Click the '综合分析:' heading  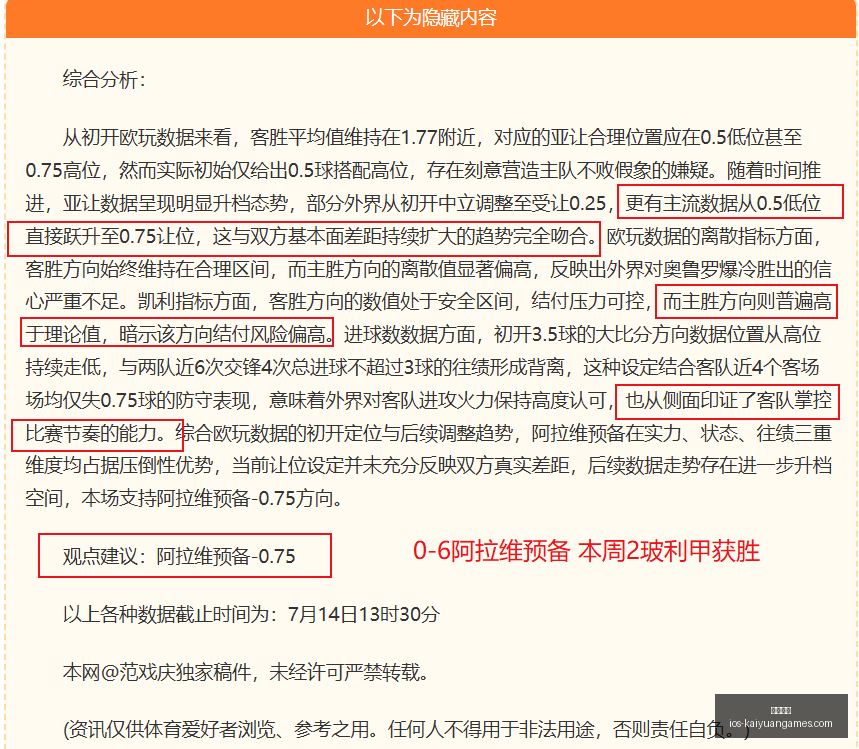pyautogui.click(x=104, y=79)
